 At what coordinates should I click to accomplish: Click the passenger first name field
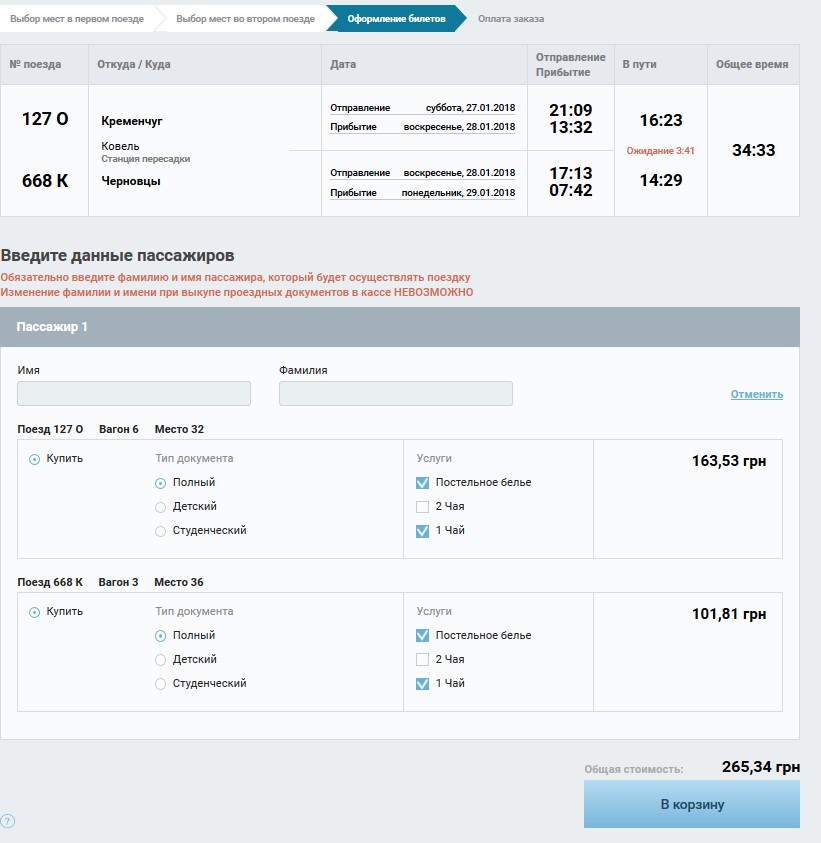click(x=134, y=394)
